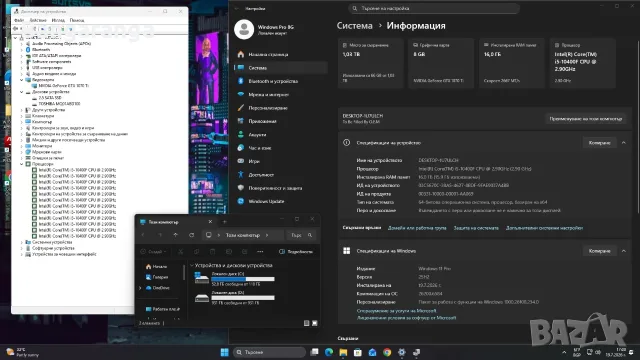Collapse Devices and drives group
This screenshot has height=360, width=640.
tap(192, 265)
